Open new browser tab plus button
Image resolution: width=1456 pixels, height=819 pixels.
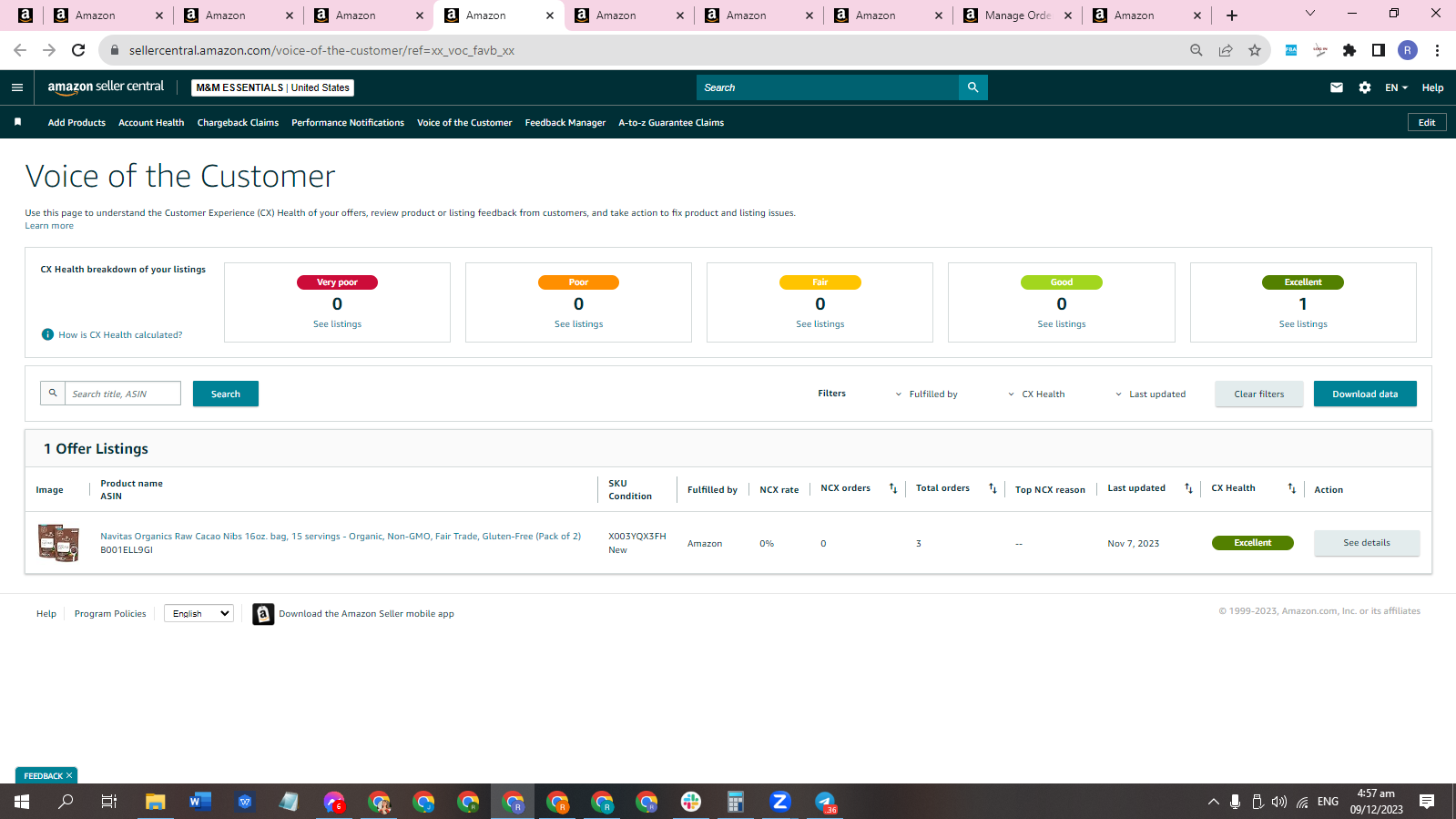pyautogui.click(x=1232, y=15)
